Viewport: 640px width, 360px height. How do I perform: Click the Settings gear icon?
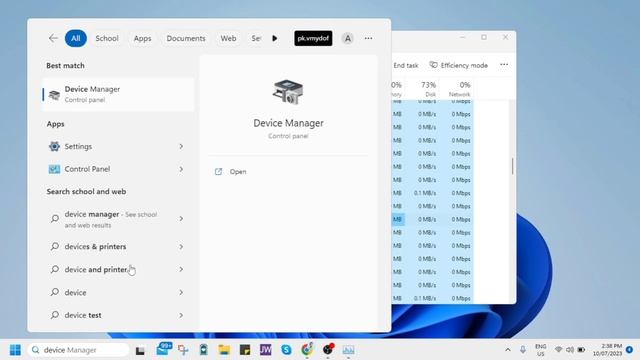coord(54,146)
